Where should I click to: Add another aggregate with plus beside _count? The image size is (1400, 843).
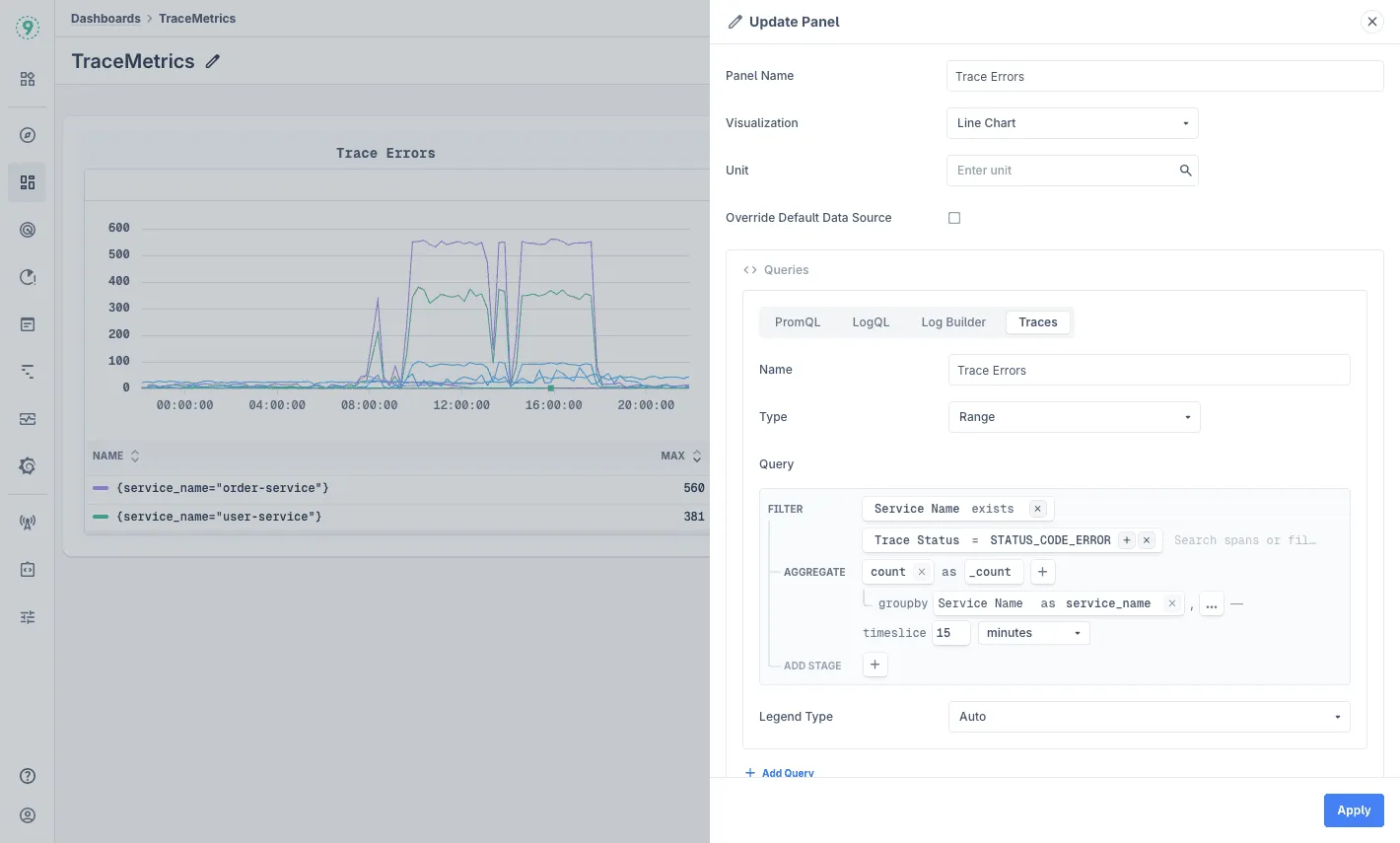coord(1042,572)
